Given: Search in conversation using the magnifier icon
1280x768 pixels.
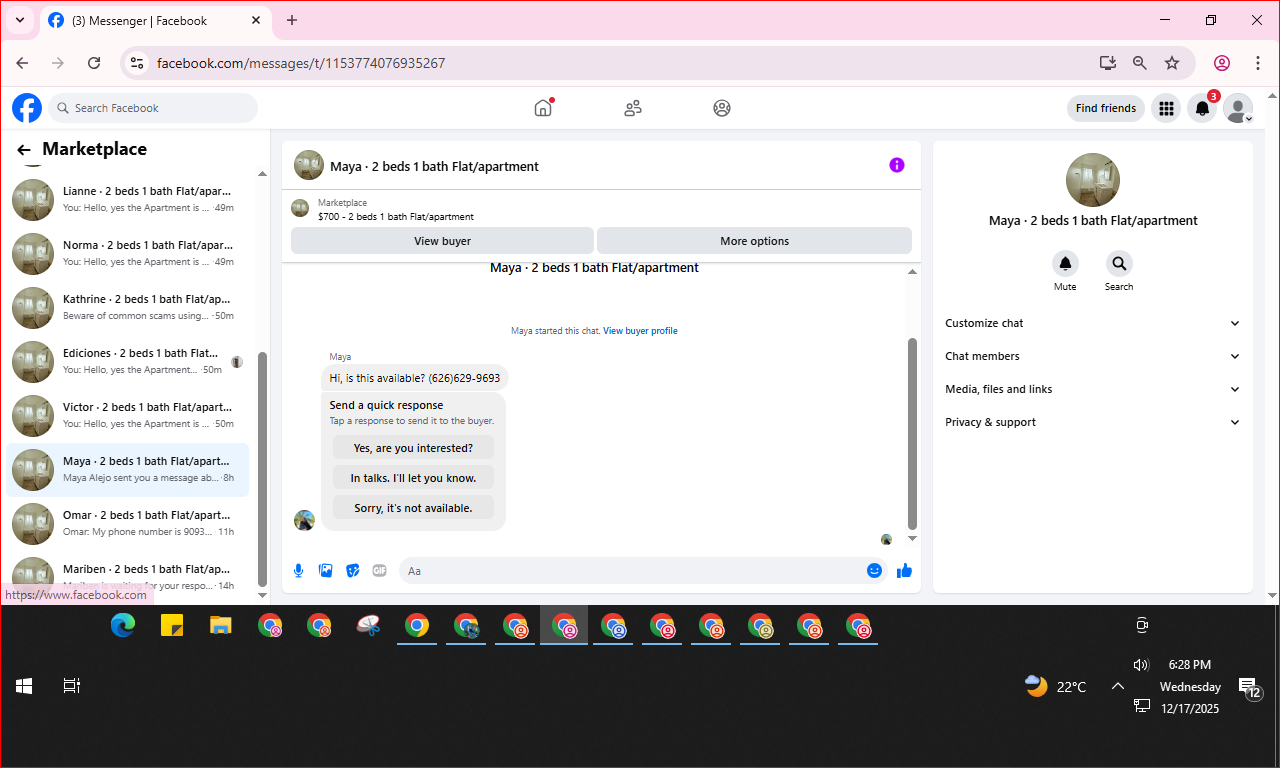Looking at the screenshot, I should coord(1119,264).
